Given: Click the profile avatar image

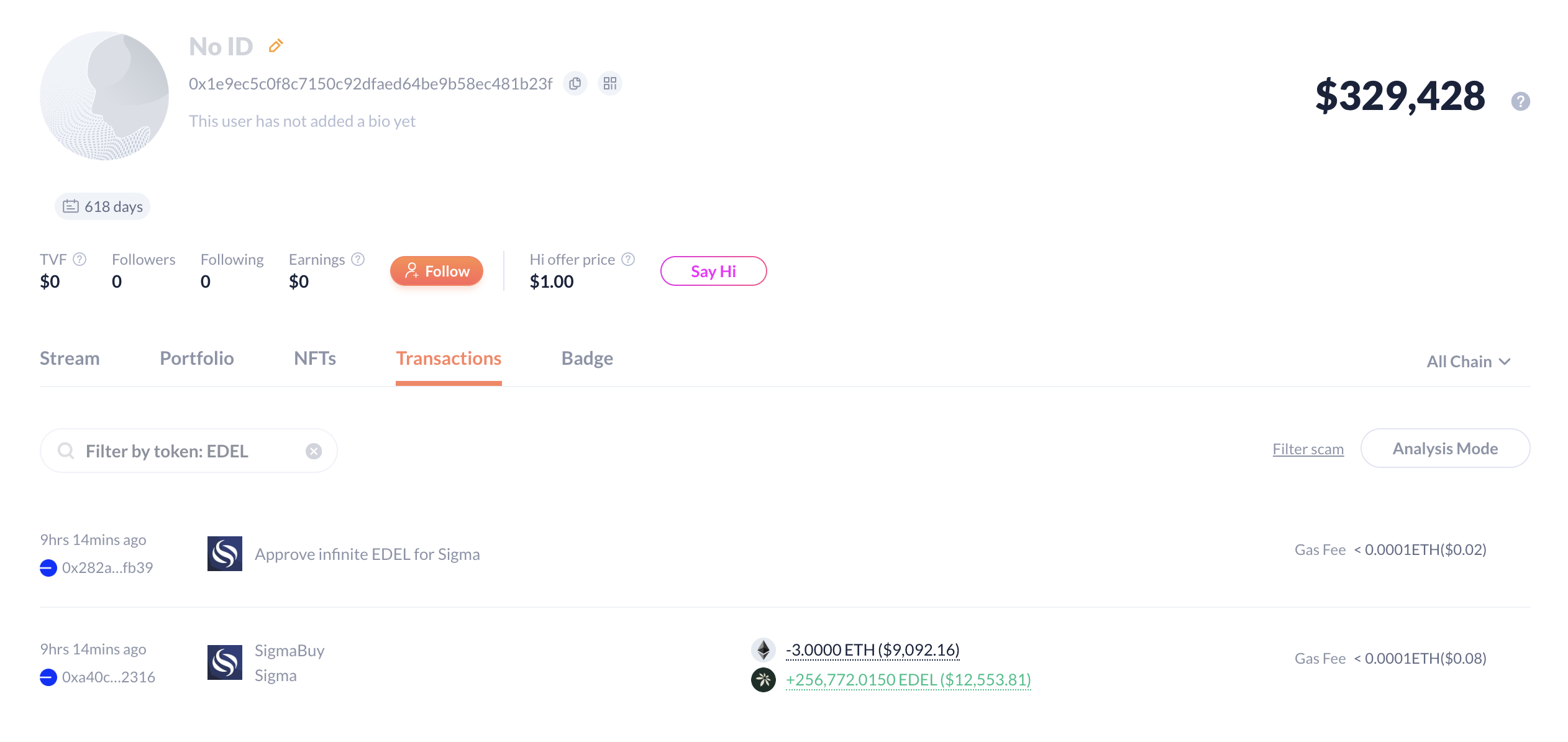Looking at the screenshot, I should [x=104, y=96].
